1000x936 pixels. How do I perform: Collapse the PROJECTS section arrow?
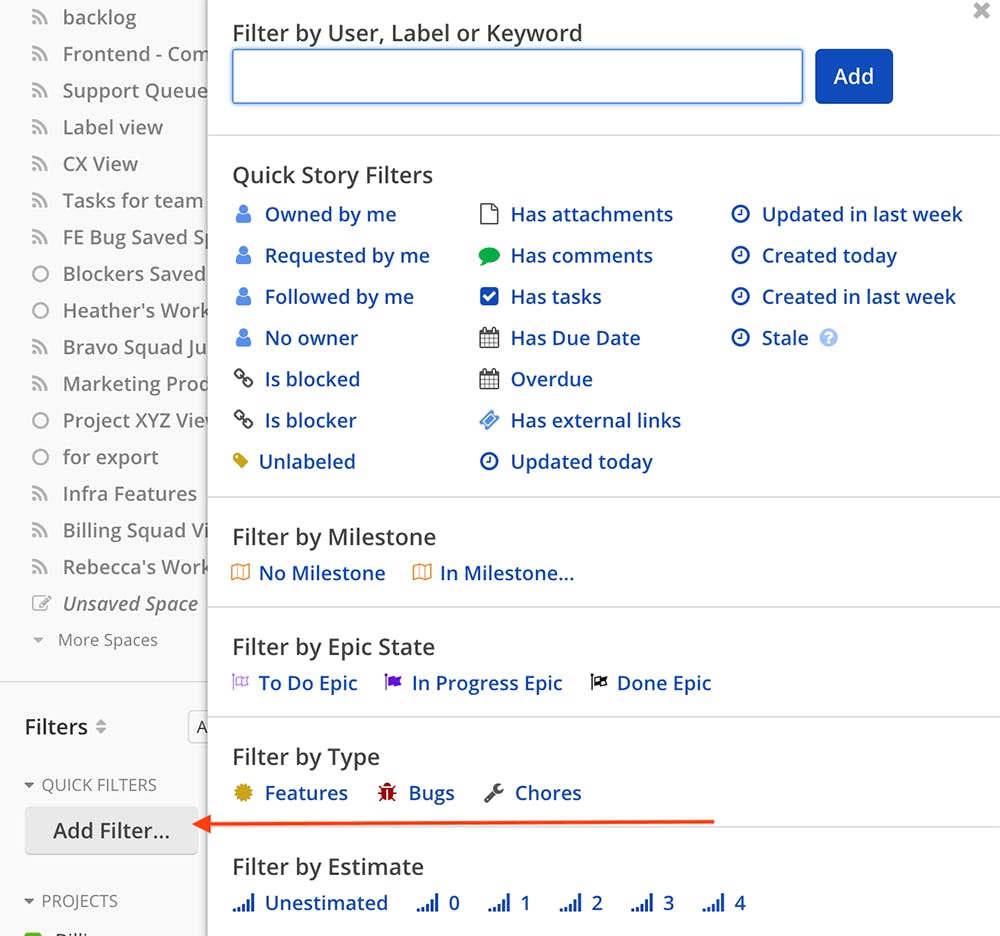[x=29, y=901]
